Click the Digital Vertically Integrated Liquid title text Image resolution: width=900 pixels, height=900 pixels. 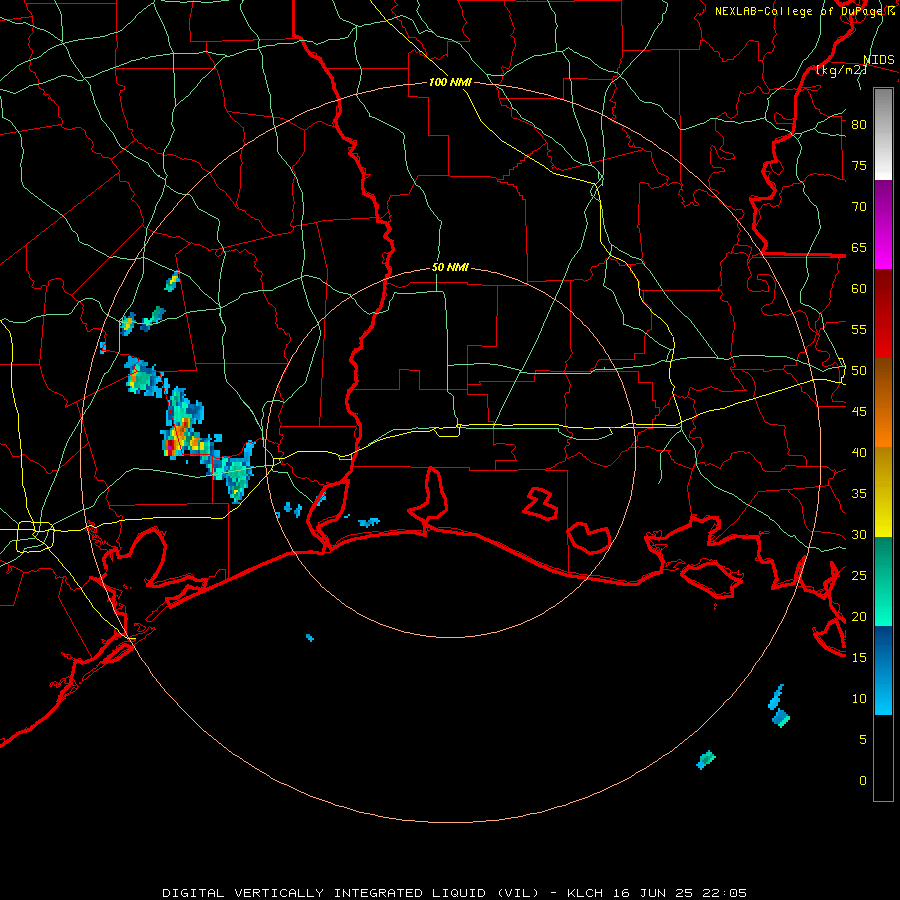point(350,893)
